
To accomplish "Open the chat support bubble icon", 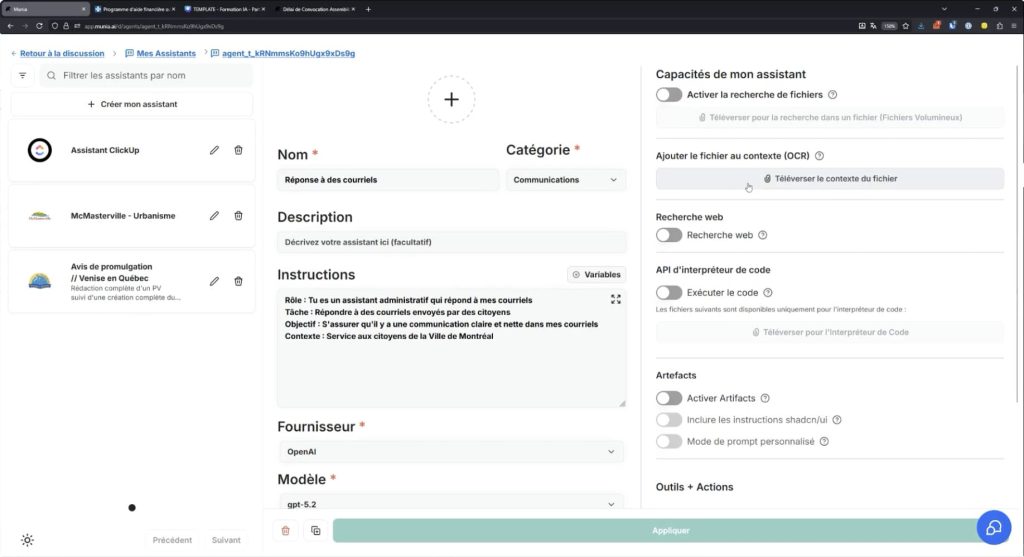I will click(x=994, y=528).
